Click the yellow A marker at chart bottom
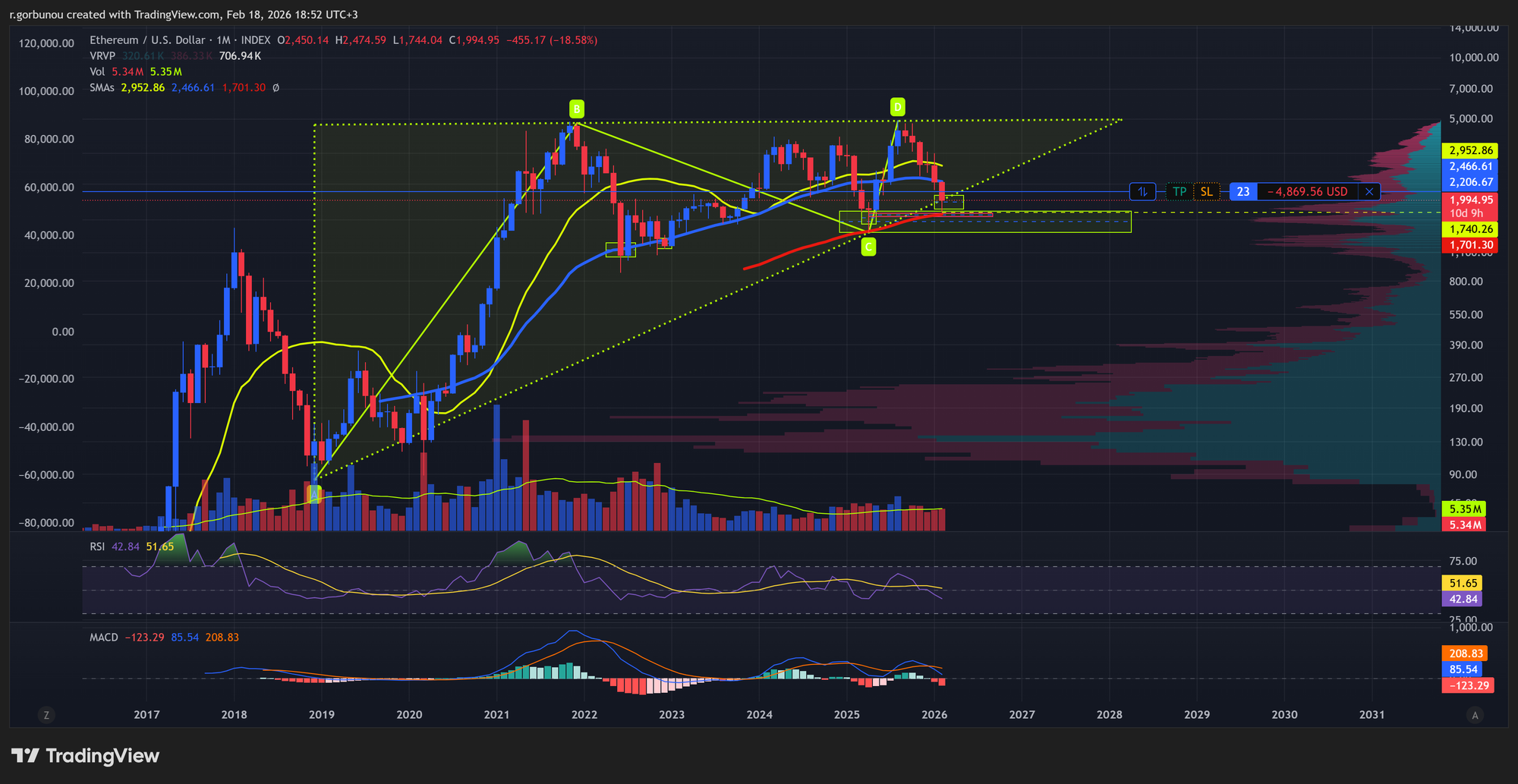This screenshot has height=784, width=1518. click(x=314, y=494)
